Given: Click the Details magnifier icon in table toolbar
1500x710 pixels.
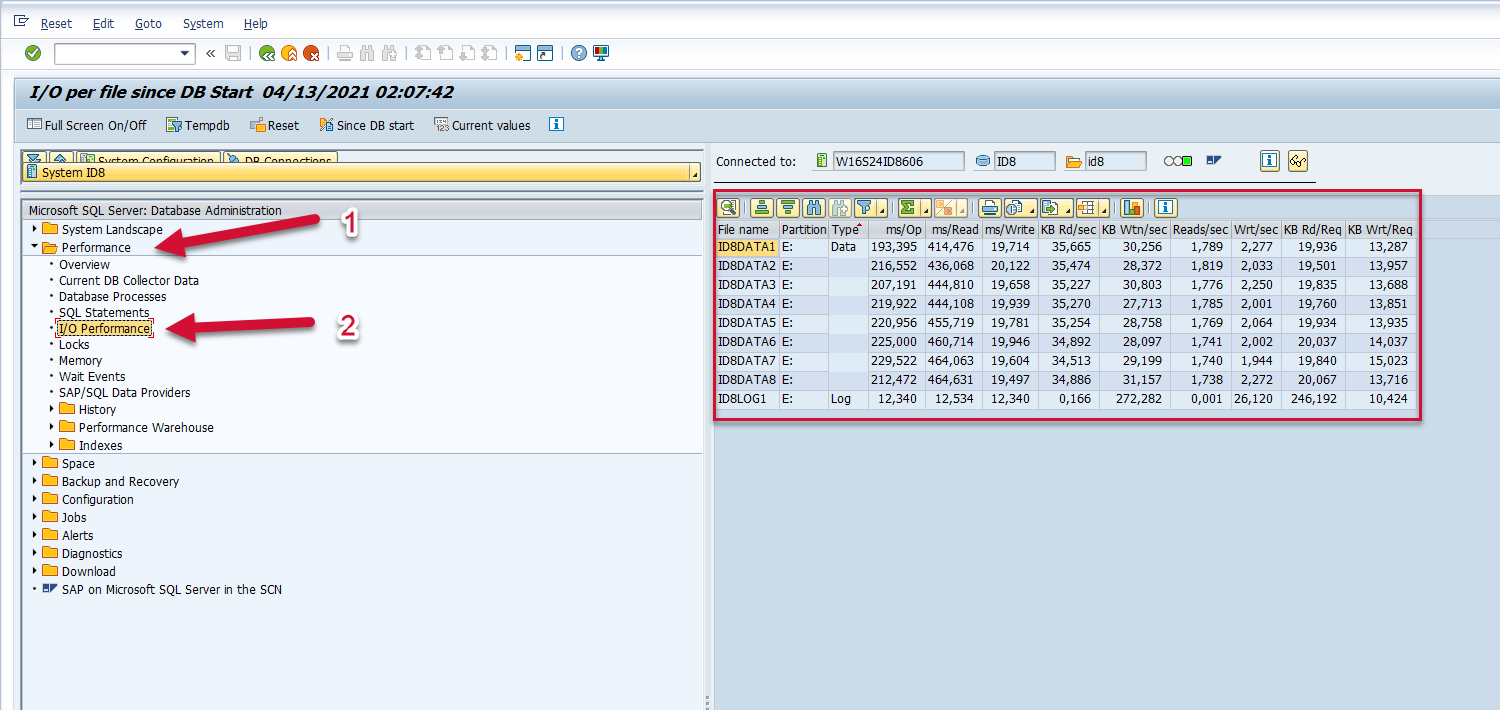Looking at the screenshot, I should point(729,208).
